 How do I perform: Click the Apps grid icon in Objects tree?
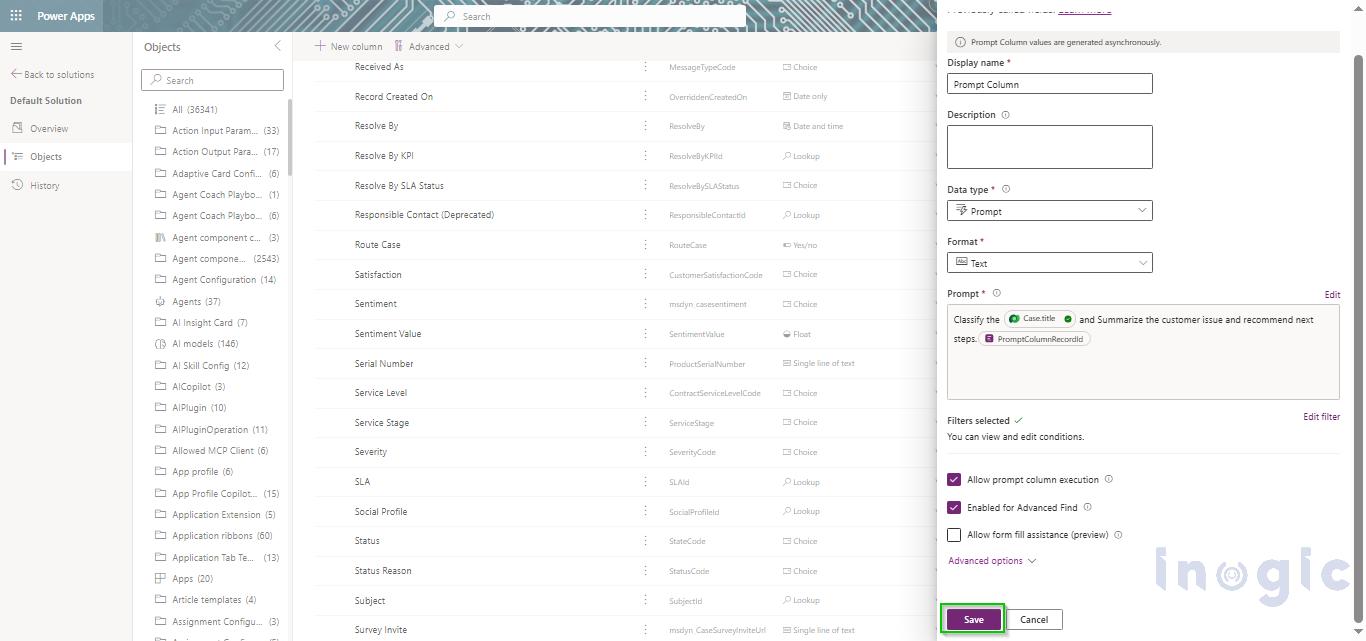160,578
